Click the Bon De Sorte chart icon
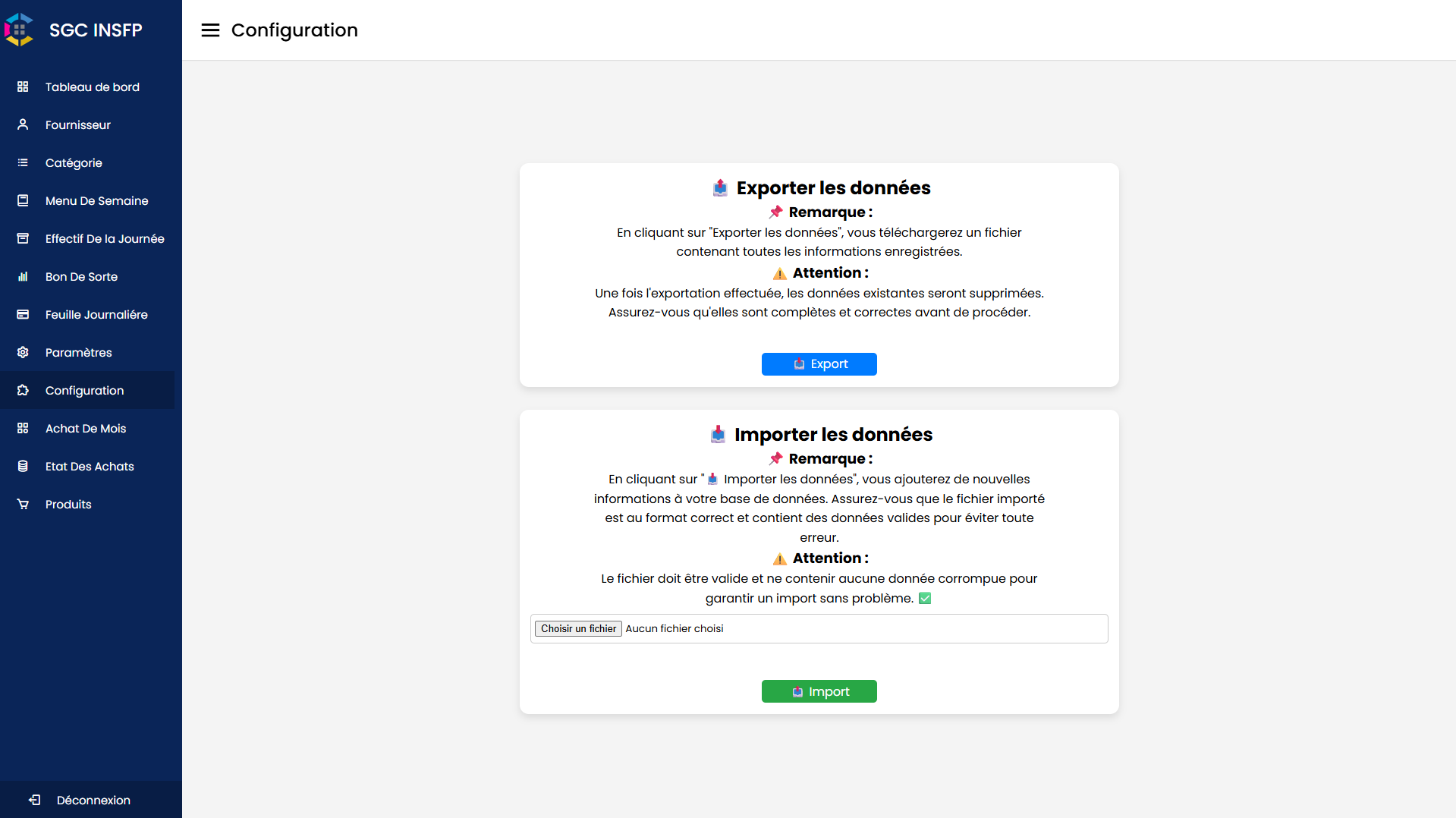 point(23,276)
